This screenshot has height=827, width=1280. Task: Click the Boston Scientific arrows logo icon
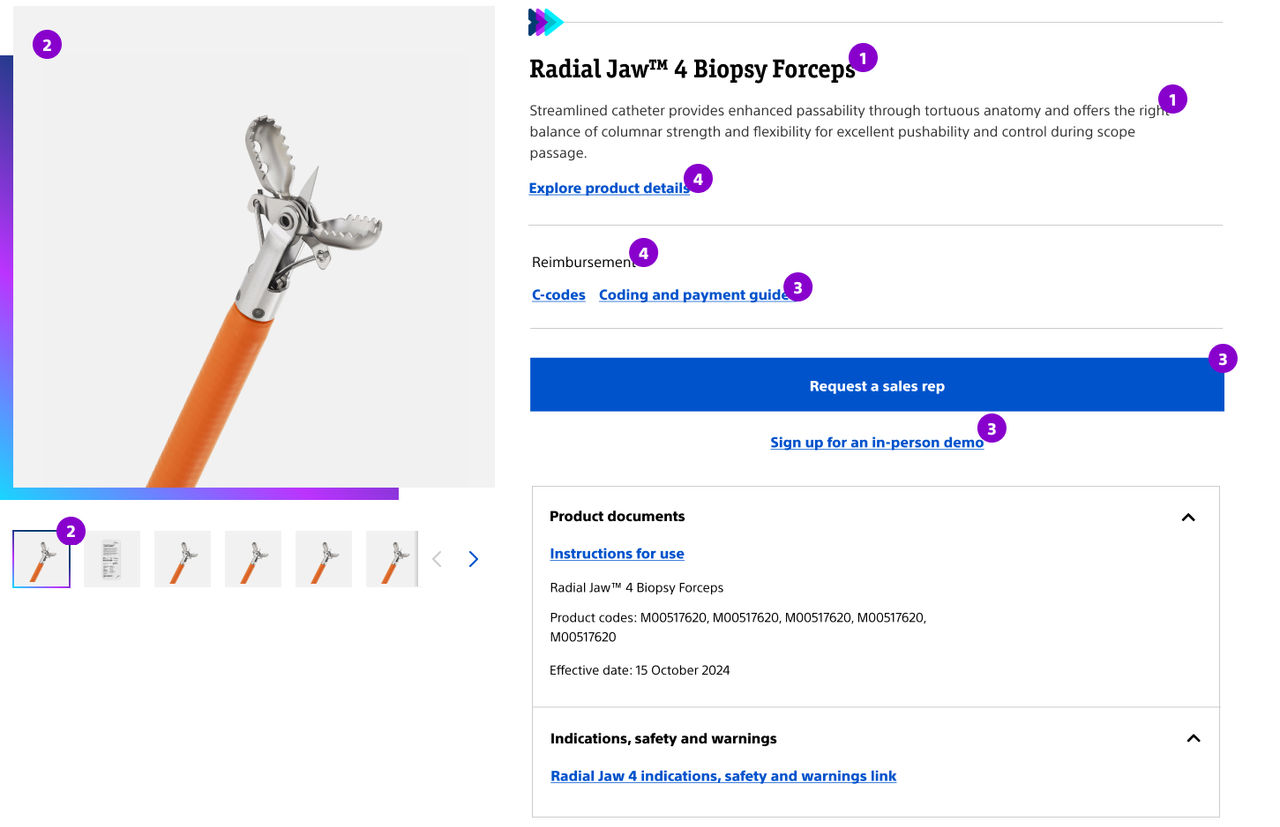click(545, 21)
